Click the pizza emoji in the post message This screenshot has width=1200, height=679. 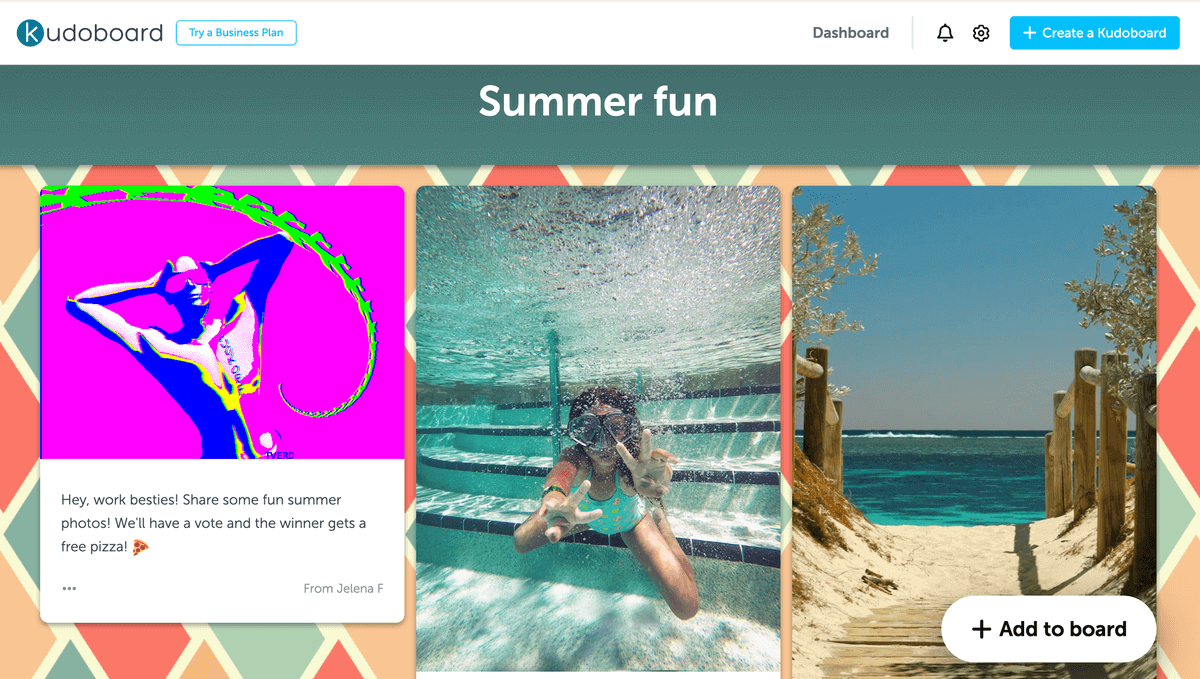coord(141,547)
